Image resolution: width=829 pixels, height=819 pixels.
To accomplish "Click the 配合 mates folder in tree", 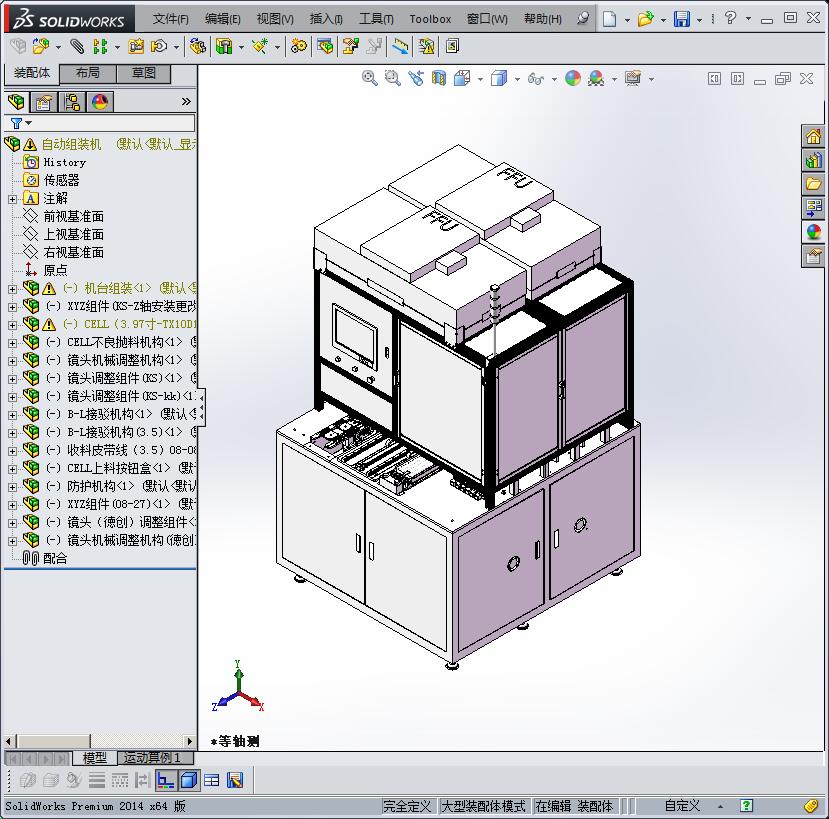I will tap(55, 558).
